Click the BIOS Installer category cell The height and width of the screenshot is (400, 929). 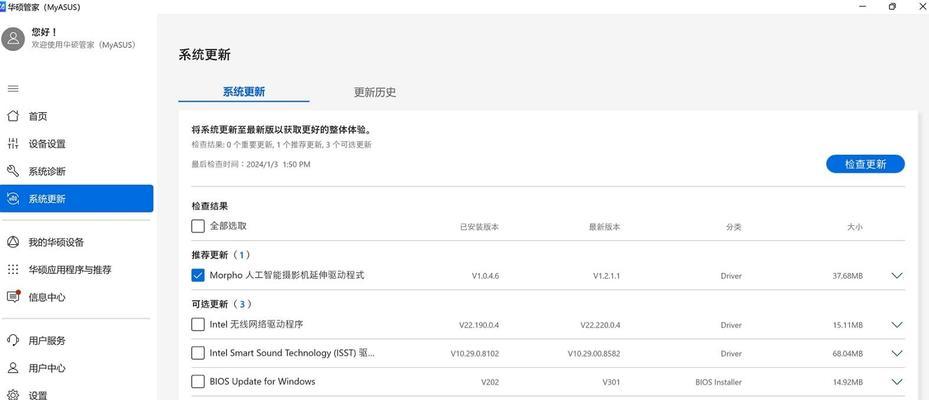click(x=718, y=382)
